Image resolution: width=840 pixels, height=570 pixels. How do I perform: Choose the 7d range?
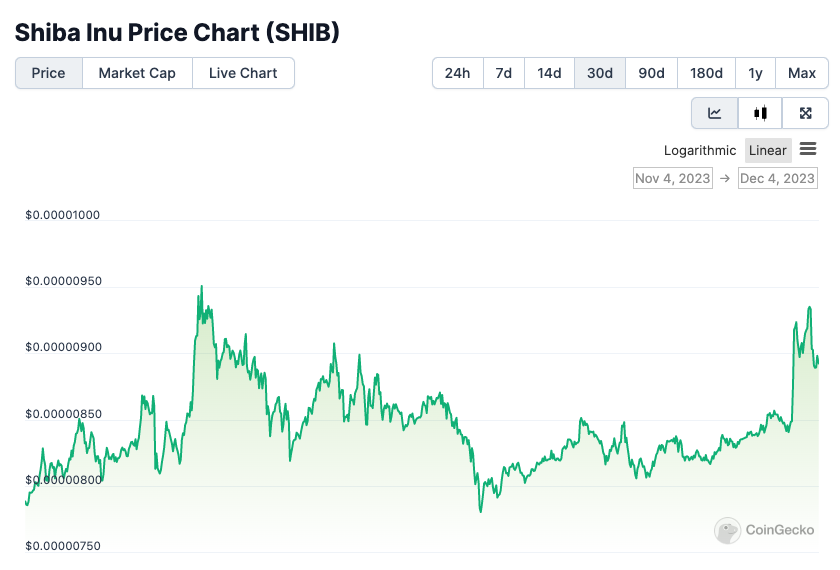point(504,73)
